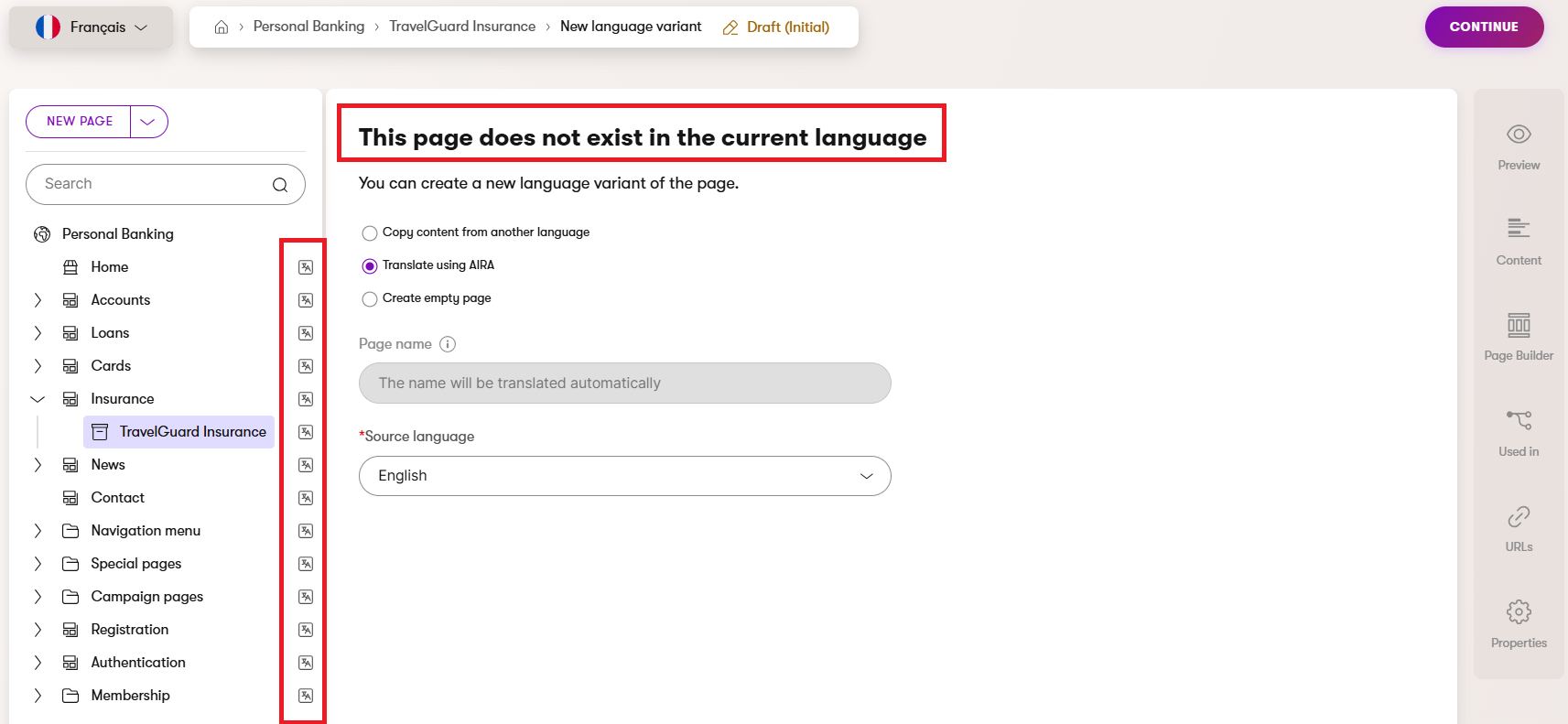The image size is (1568, 724).
Task: Click translation icon next to Registration
Action: click(306, 630)
